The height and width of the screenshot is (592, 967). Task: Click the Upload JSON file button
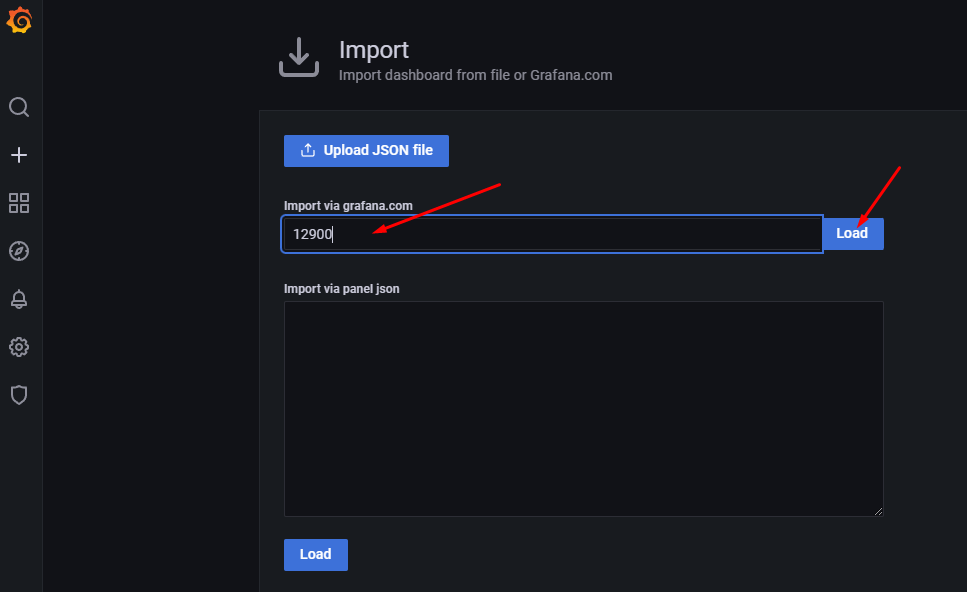(x=366, y=150)
